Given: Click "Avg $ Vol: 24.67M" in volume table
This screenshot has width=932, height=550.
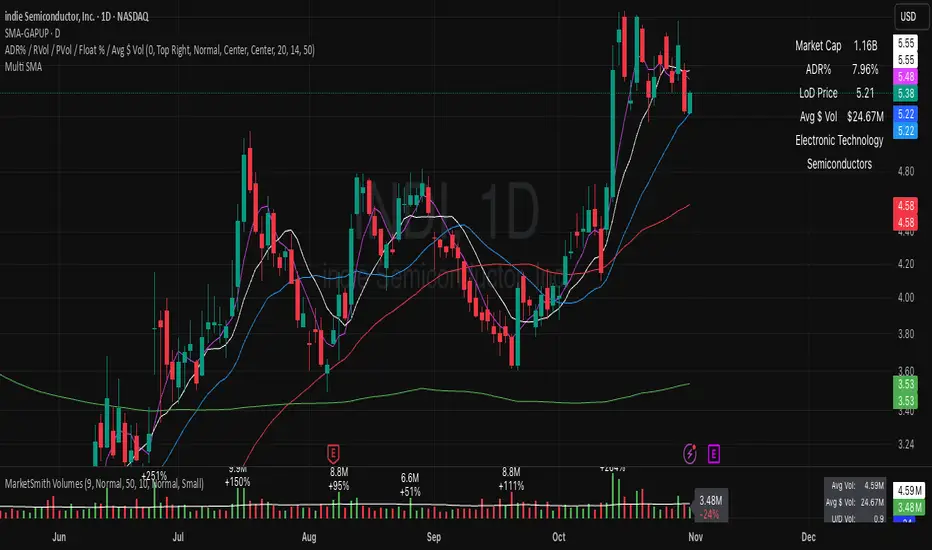Looking at the screenshot, I should (x=855, y=502).
